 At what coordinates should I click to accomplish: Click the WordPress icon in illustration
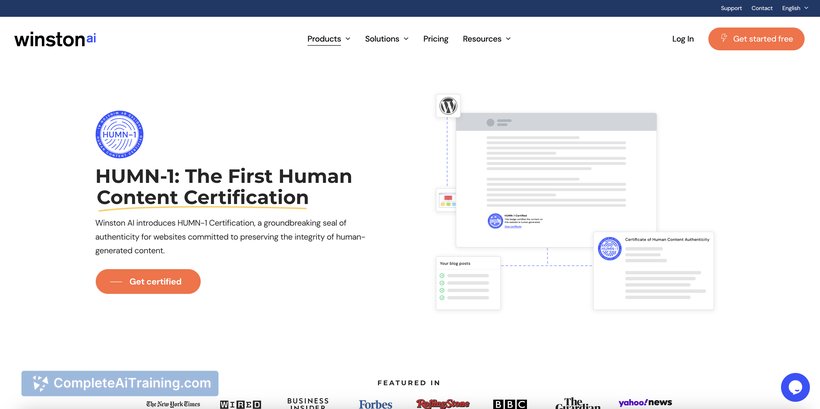click(x=448, y=106)
